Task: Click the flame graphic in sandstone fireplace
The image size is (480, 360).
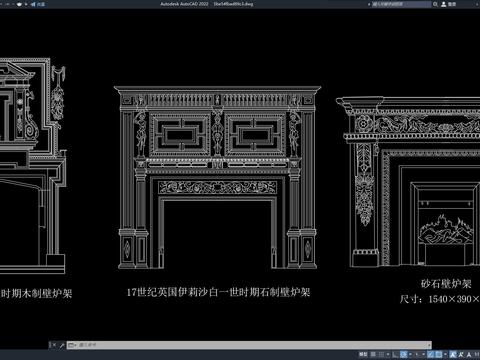Action: pyautogui.click(x=446, y=229)
